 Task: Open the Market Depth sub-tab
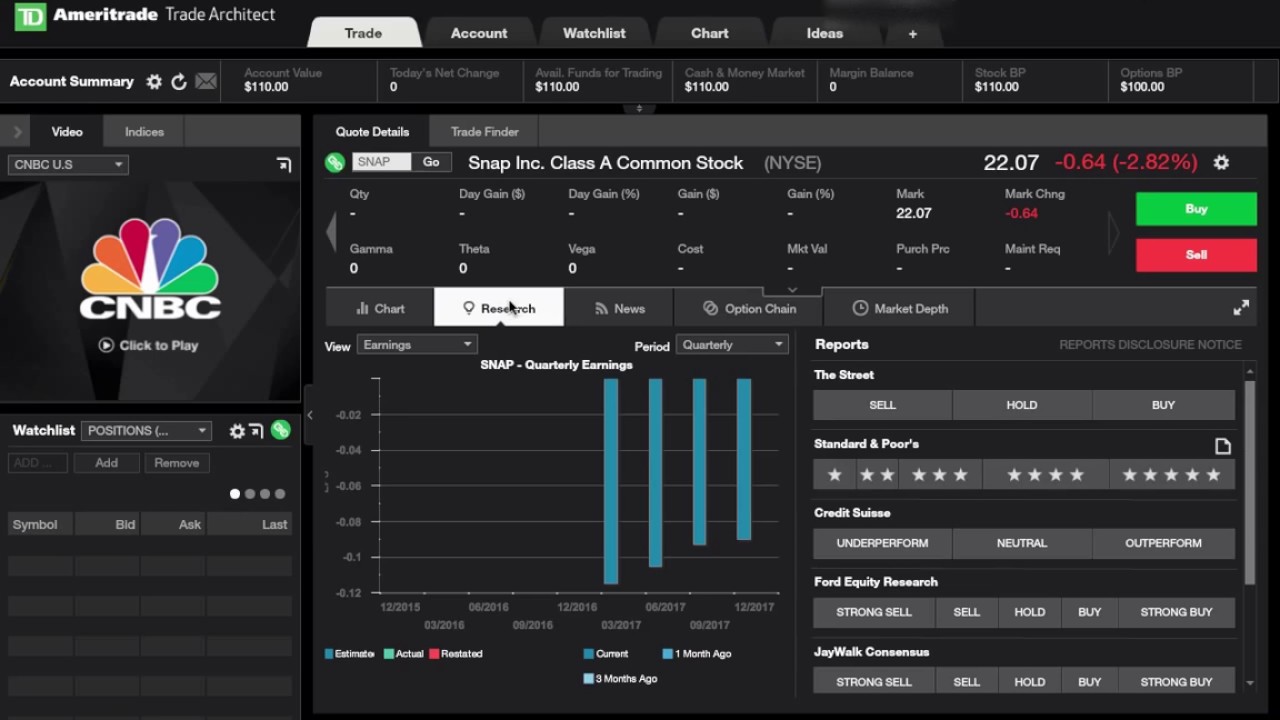pos(899,308)
